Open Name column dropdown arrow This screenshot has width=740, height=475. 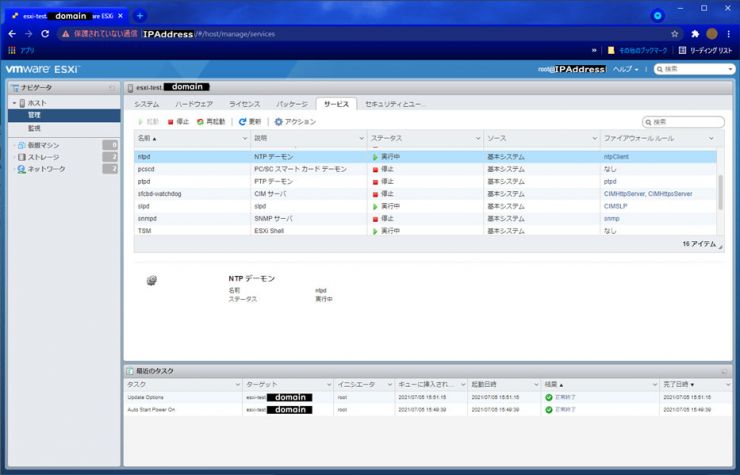[x=244, y=138]
